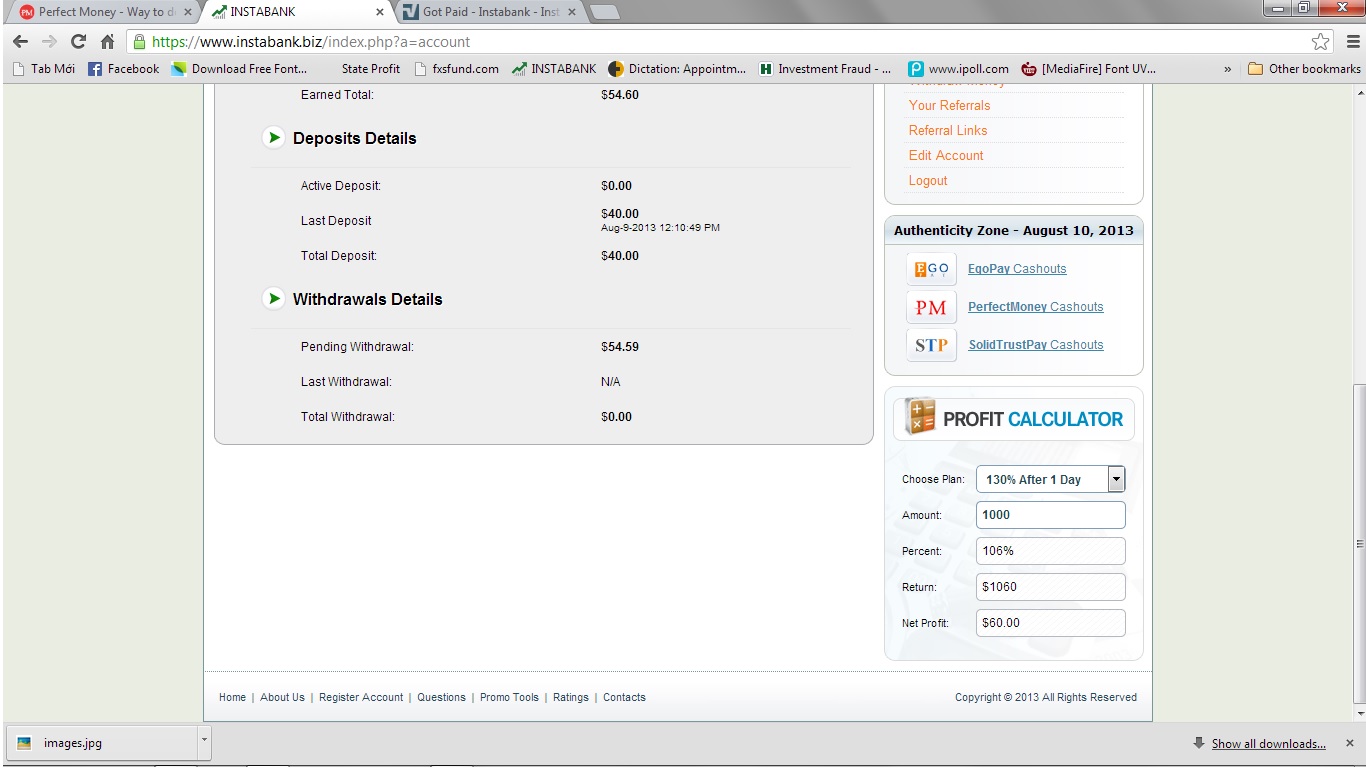Click Show all downloads link
This screenshot has height=768, width=1366.
pyautogui.click(x=1268, y=744)
